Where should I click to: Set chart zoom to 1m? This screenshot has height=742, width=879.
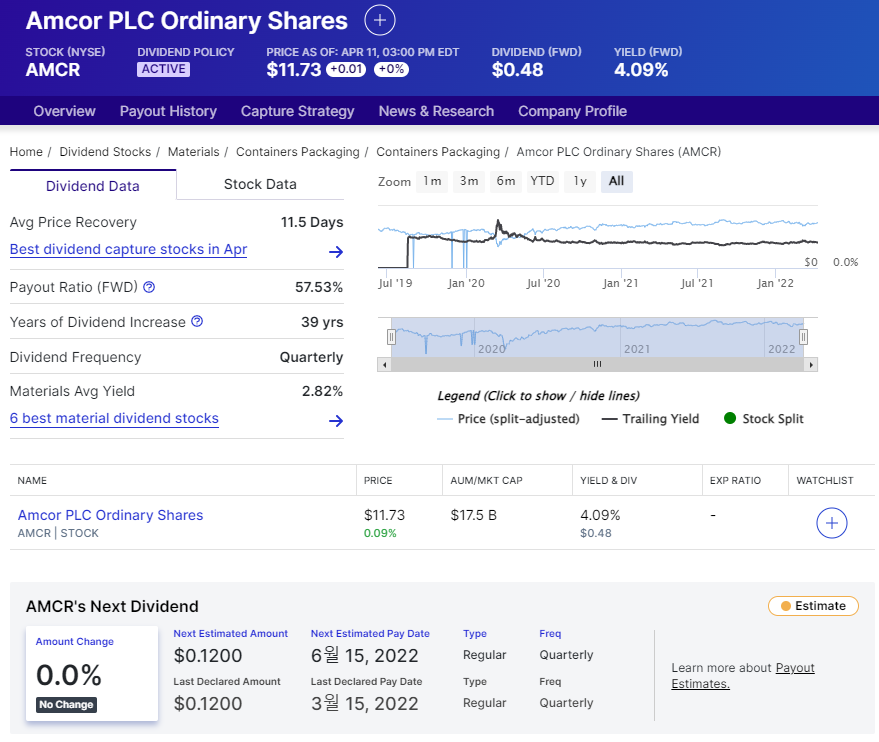(x=432, y=182)
